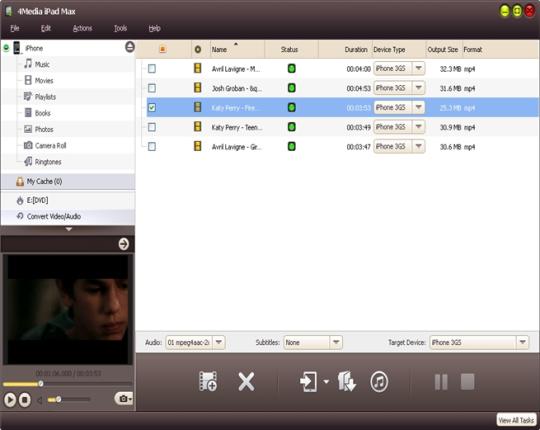
Task: Open the Help menu
Action: 155,28
